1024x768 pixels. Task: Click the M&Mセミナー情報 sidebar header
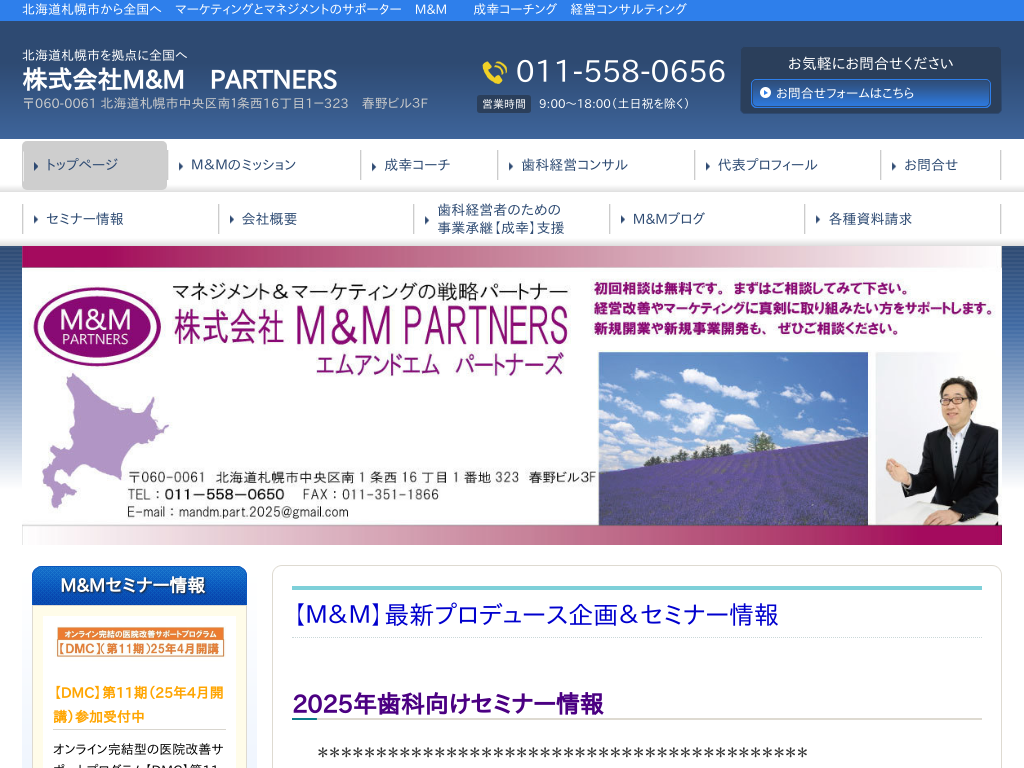click(139, 585)
